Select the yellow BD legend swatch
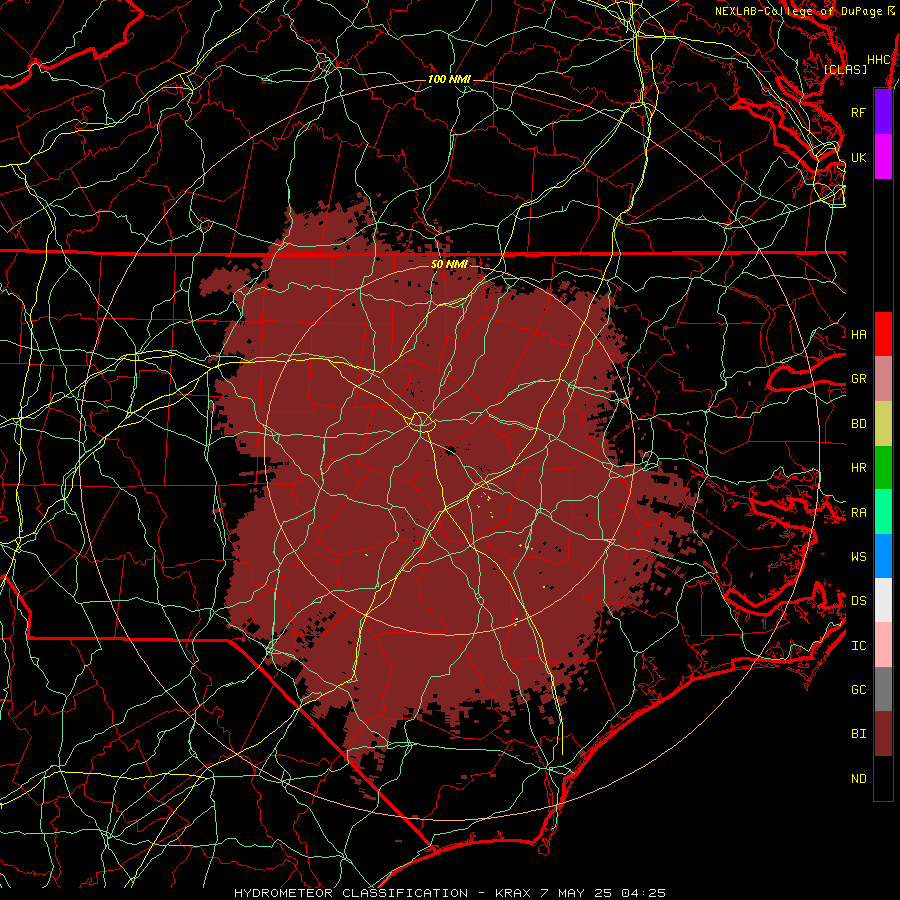Viewport: 900px width, 900px height. tap(883, 424)
